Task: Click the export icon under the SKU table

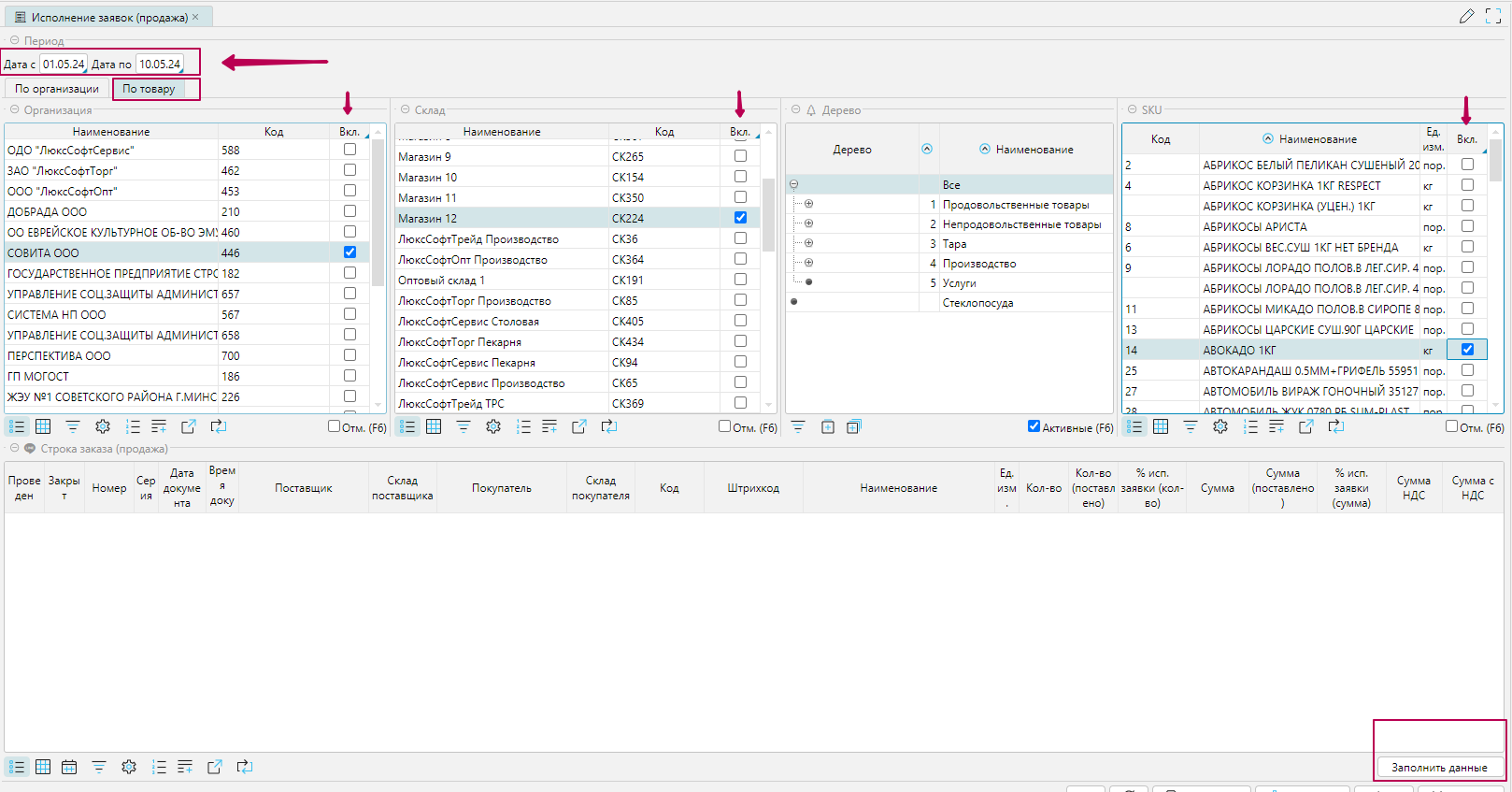Action: coord(1305,426)
